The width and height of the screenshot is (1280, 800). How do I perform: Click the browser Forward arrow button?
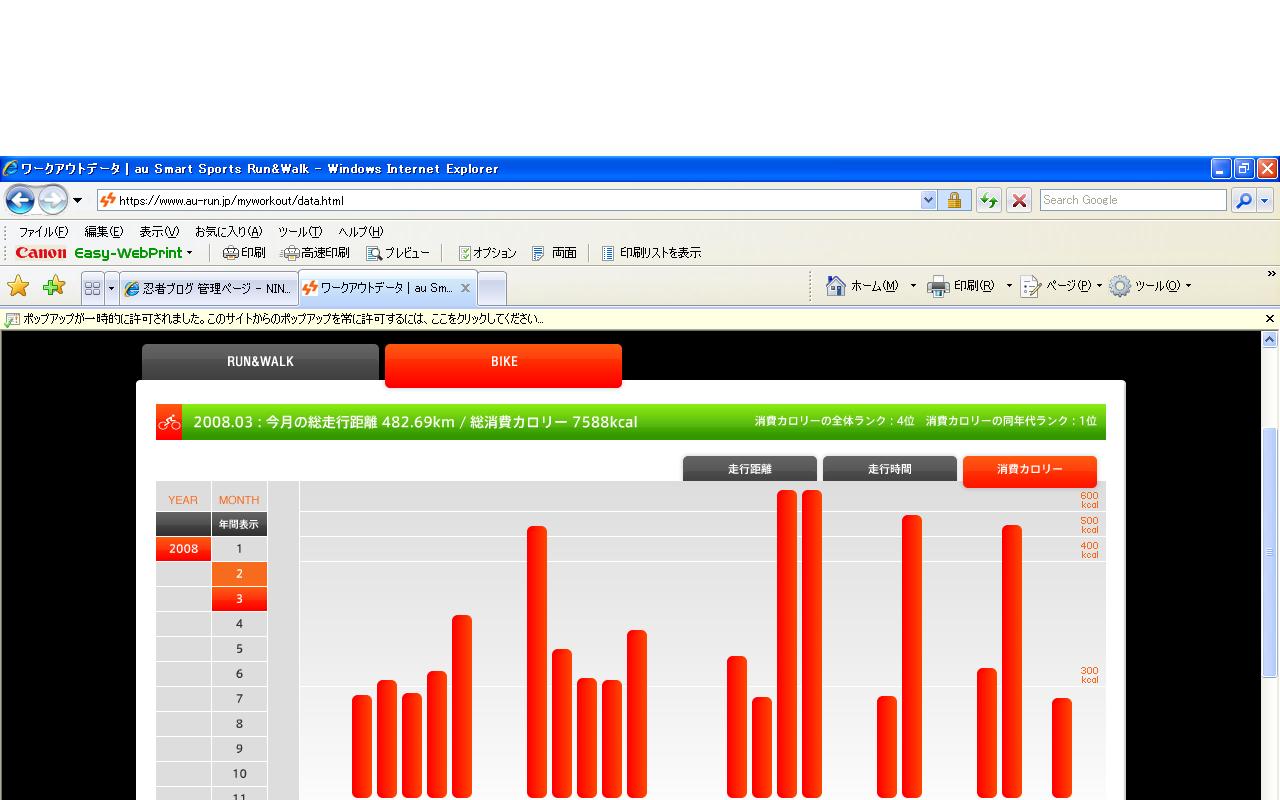(53, 200)
